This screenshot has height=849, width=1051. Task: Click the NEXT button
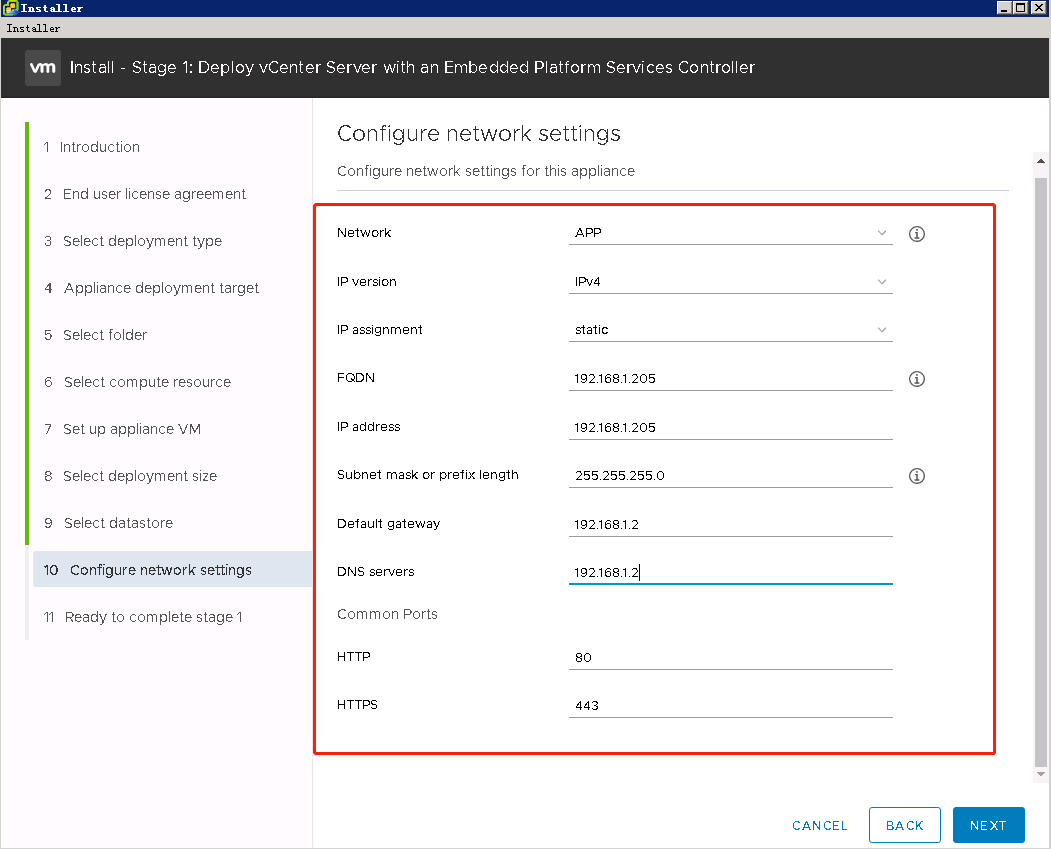(x=988, y=825)
